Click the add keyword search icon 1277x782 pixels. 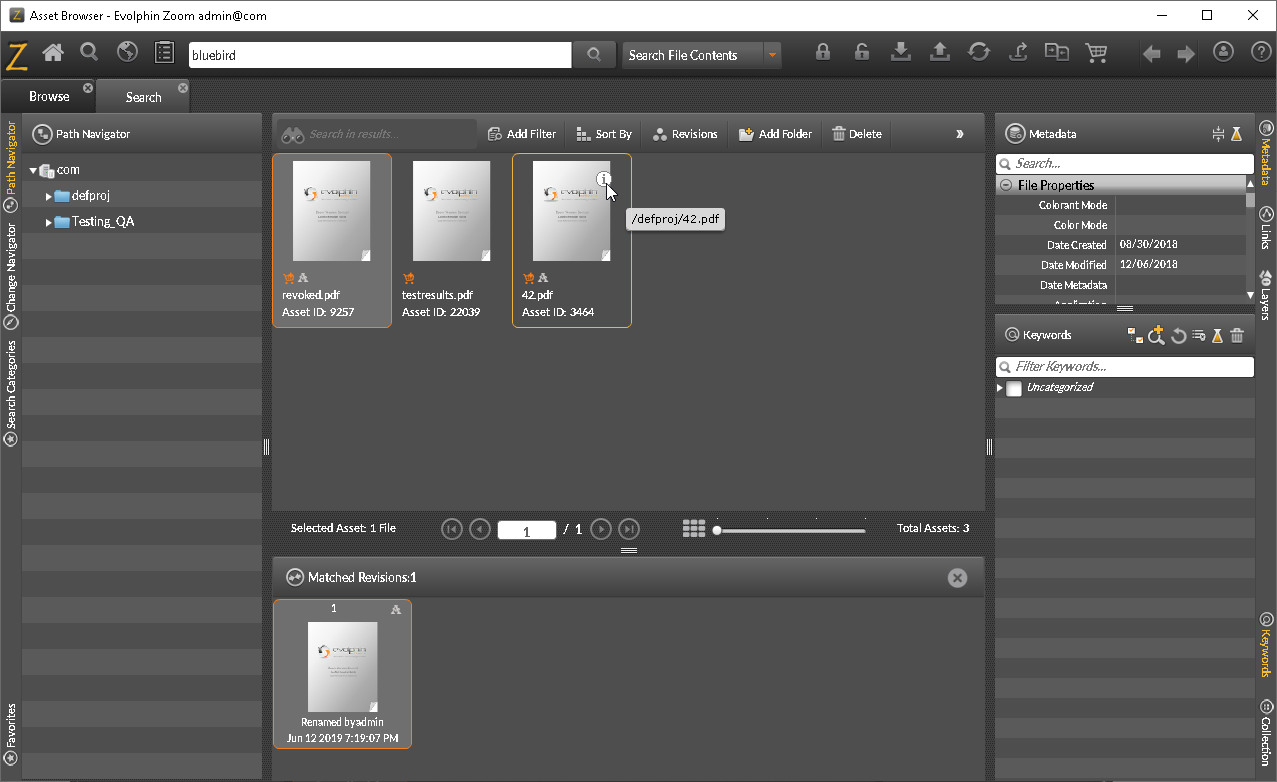point(1156,335)
